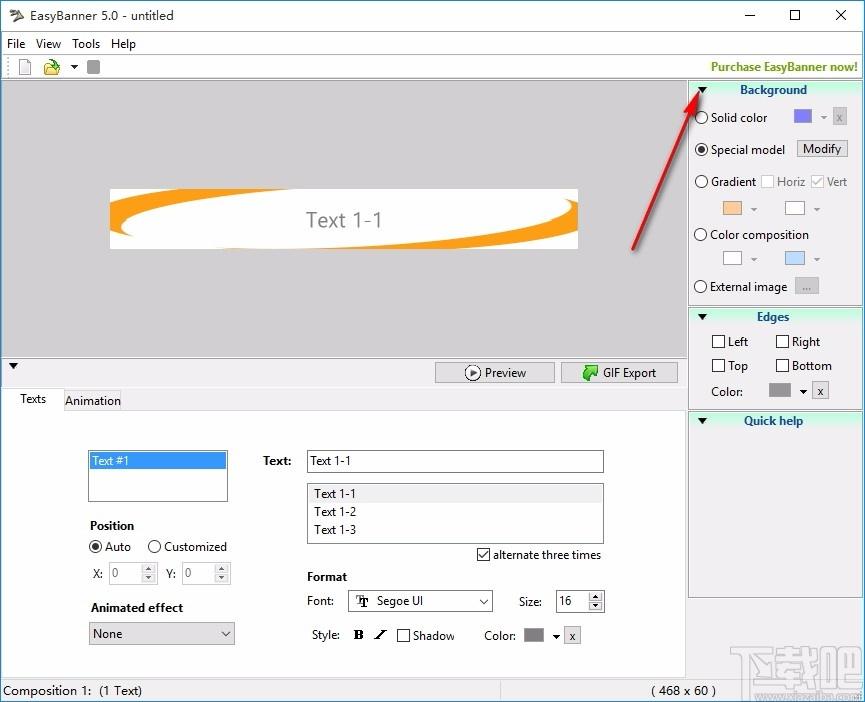
Task: Open the Animated effect dropdown
Action: (162, 634)
